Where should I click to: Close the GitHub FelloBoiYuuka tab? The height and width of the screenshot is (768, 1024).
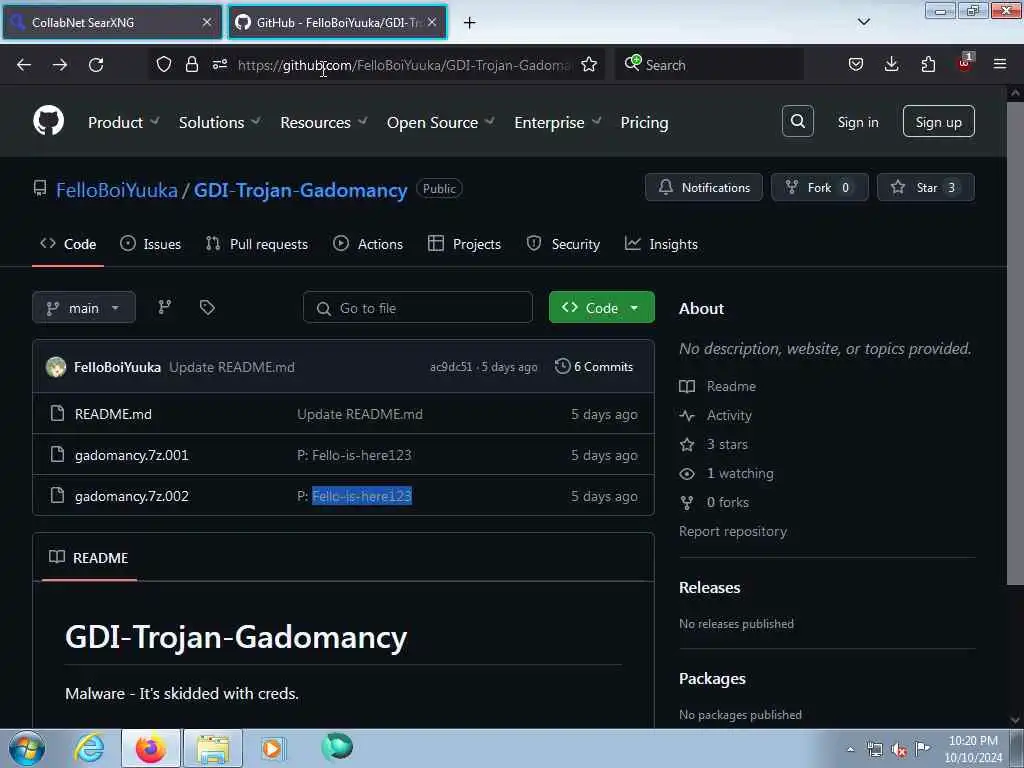432,22
